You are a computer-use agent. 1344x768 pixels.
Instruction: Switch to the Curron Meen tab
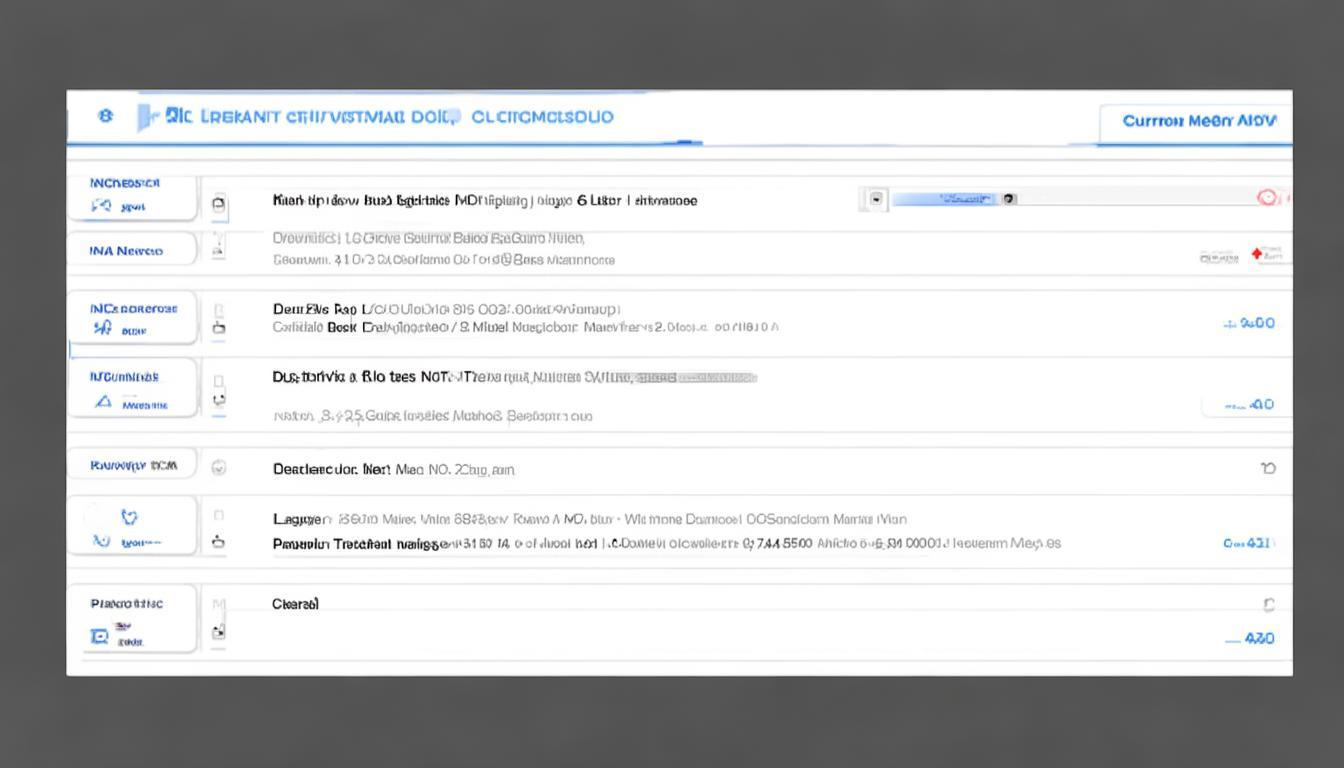pos(1198,121)
